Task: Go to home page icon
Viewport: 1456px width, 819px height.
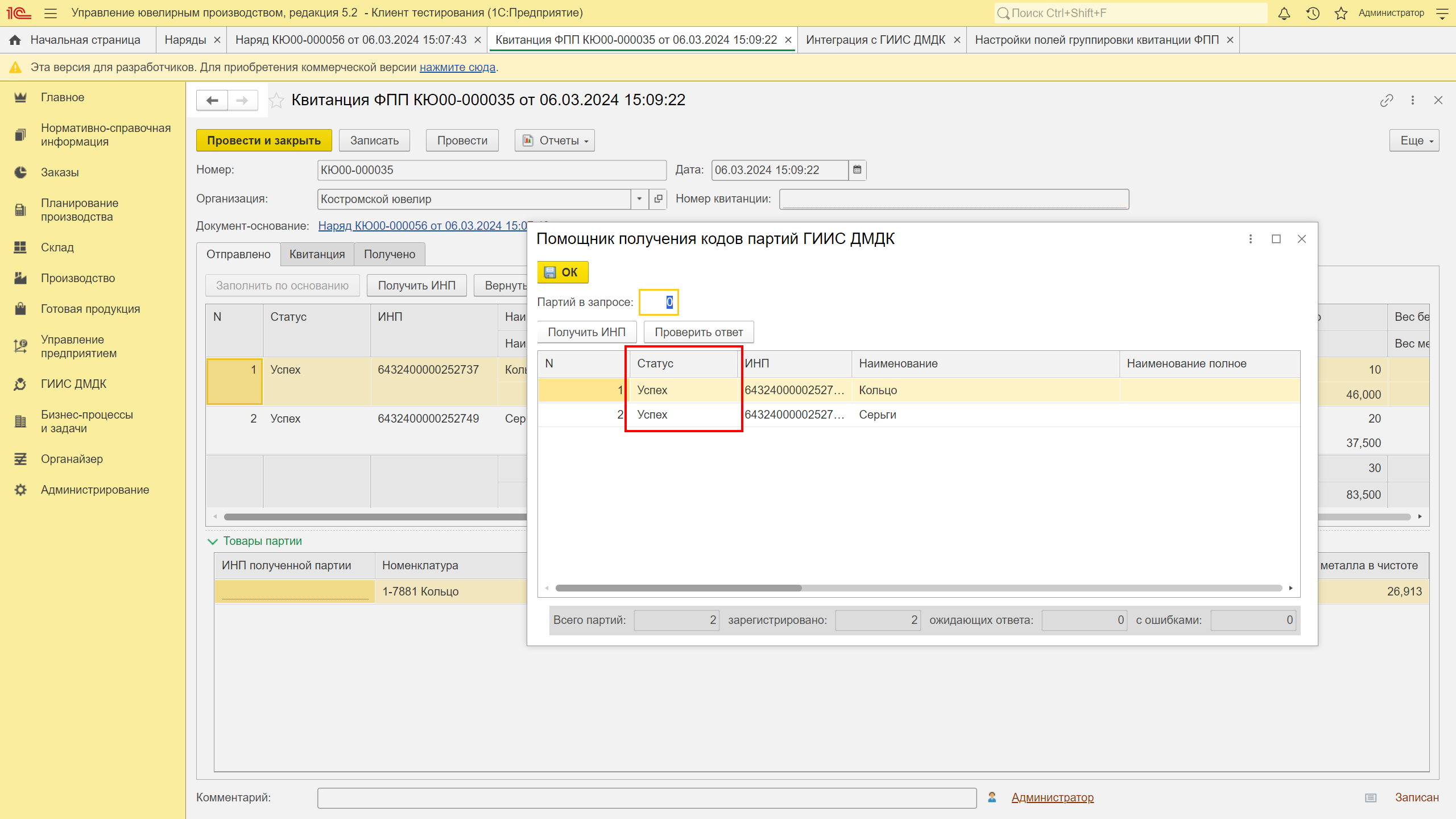Action: (15, 40)
